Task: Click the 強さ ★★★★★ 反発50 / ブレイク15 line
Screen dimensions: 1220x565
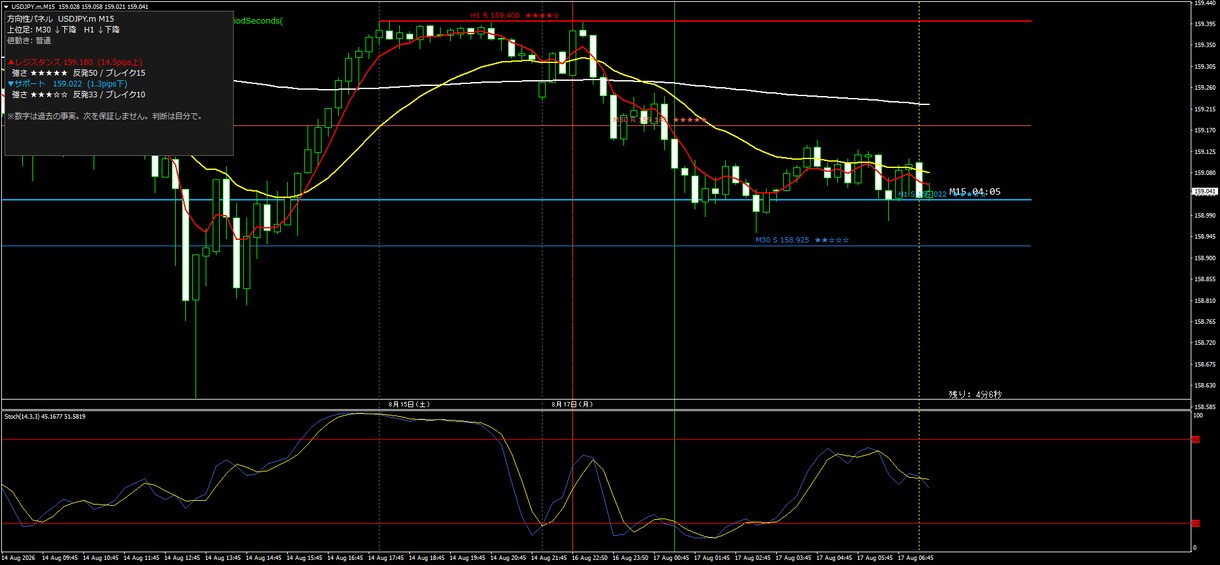Action: [x=78, y=73]
